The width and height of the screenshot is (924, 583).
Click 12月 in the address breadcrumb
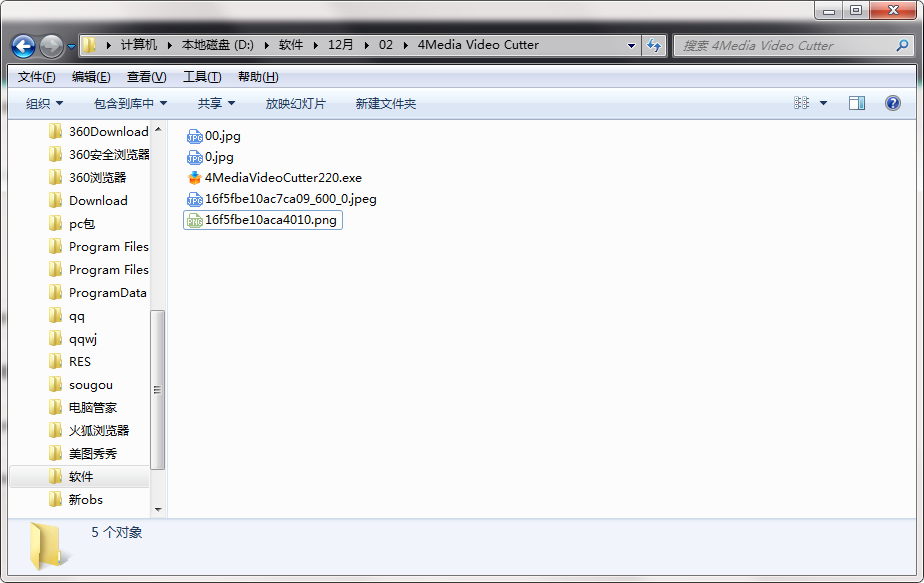tap(341, 45)
